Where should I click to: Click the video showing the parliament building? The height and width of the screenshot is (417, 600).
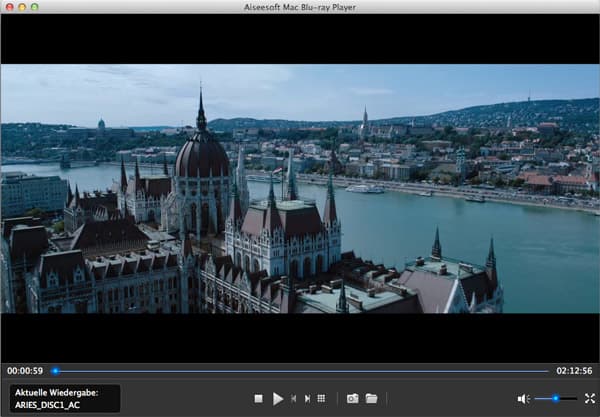tap(300, 189)
